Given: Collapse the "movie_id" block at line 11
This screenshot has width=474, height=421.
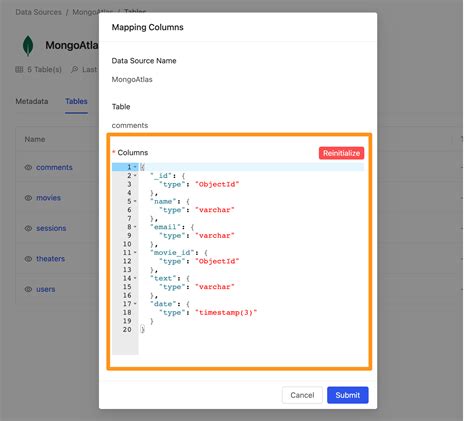Looking at the screenshot, I should pyautogui.click(x=135, y=252).
